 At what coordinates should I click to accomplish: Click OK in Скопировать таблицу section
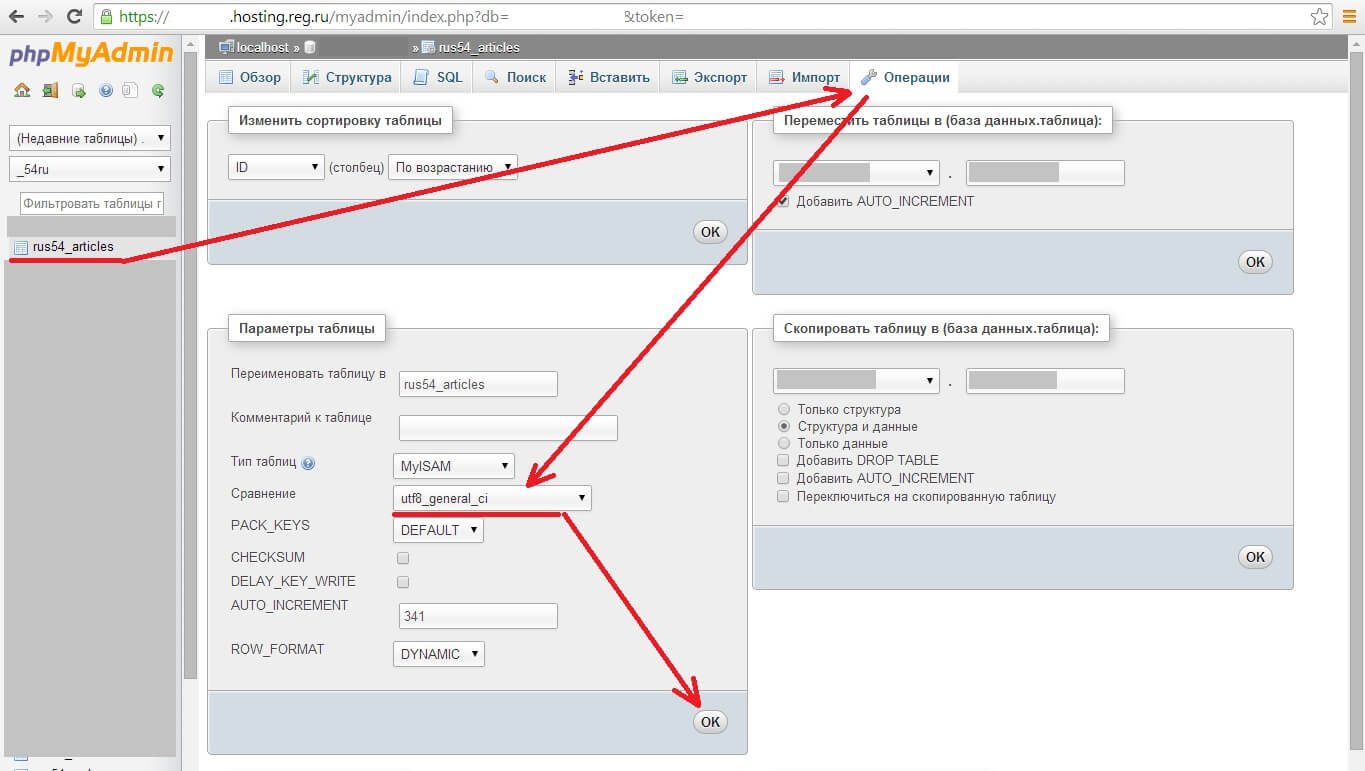click(1255, 557)
